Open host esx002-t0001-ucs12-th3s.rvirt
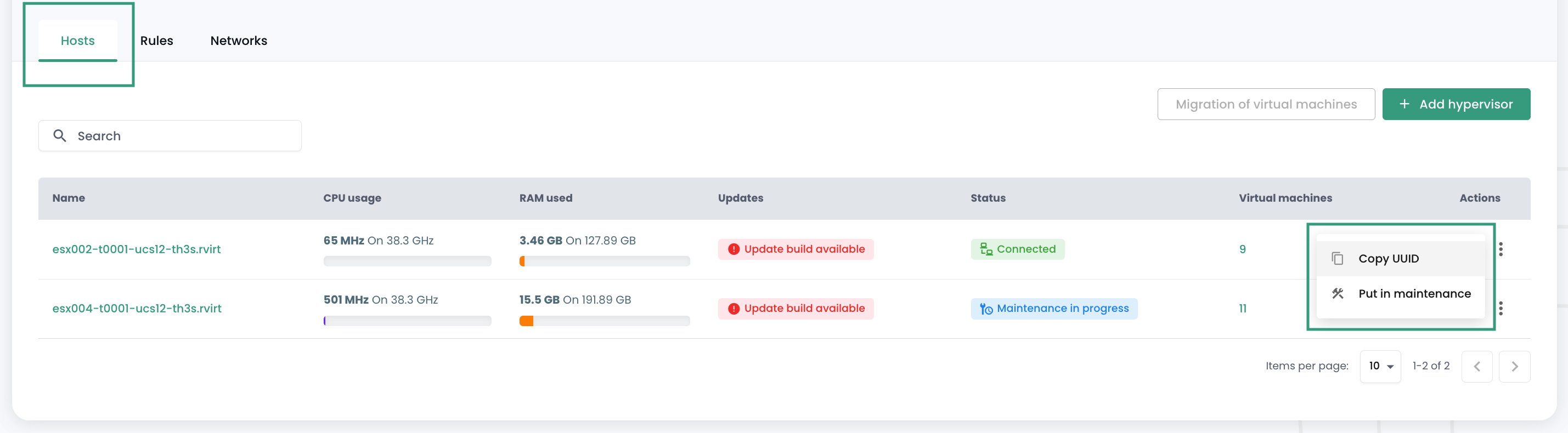Screen dimensions: 1568x433 (137, 249)
